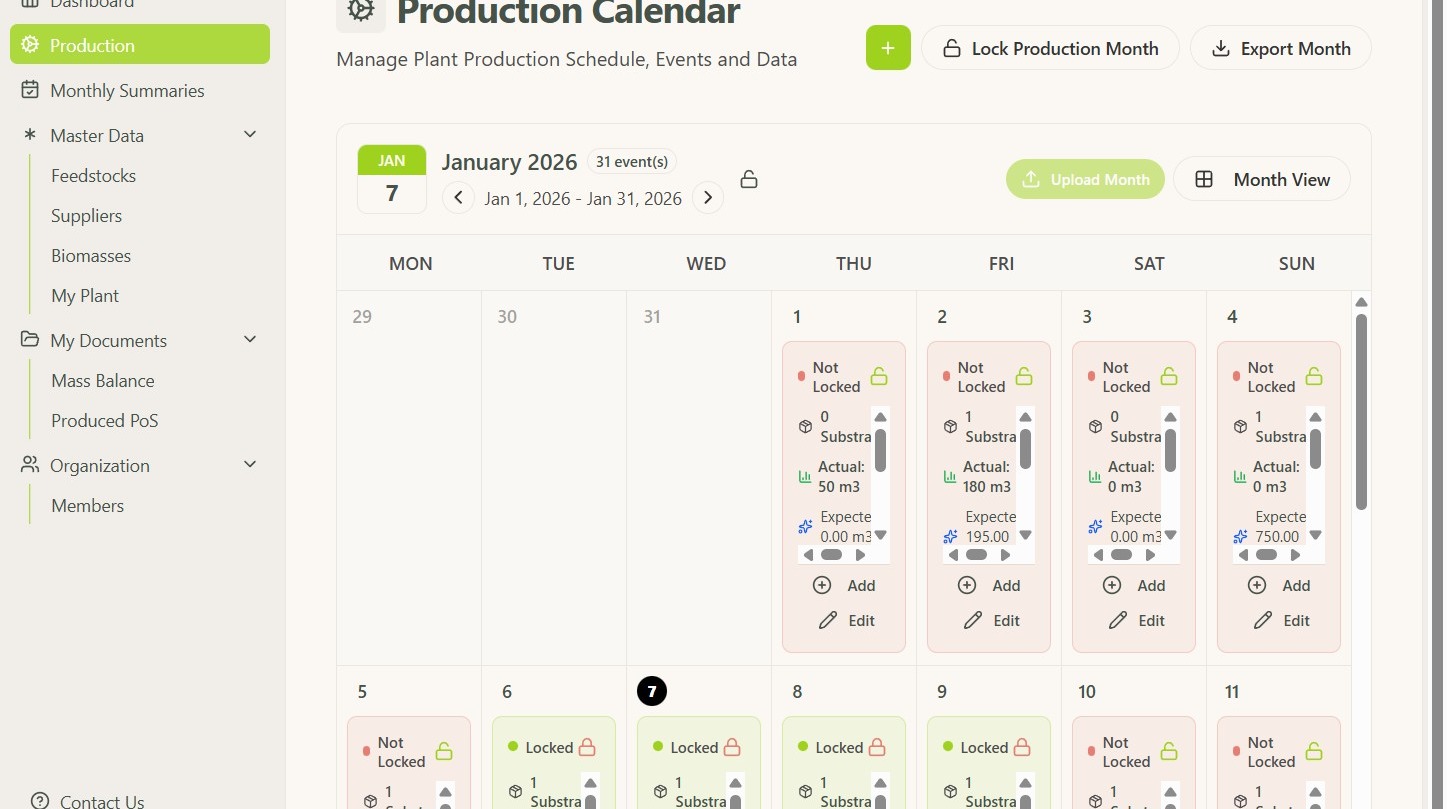Click the Export Month button
The height and width of the screenshot is (809, 1447).
coord(1280,48)
